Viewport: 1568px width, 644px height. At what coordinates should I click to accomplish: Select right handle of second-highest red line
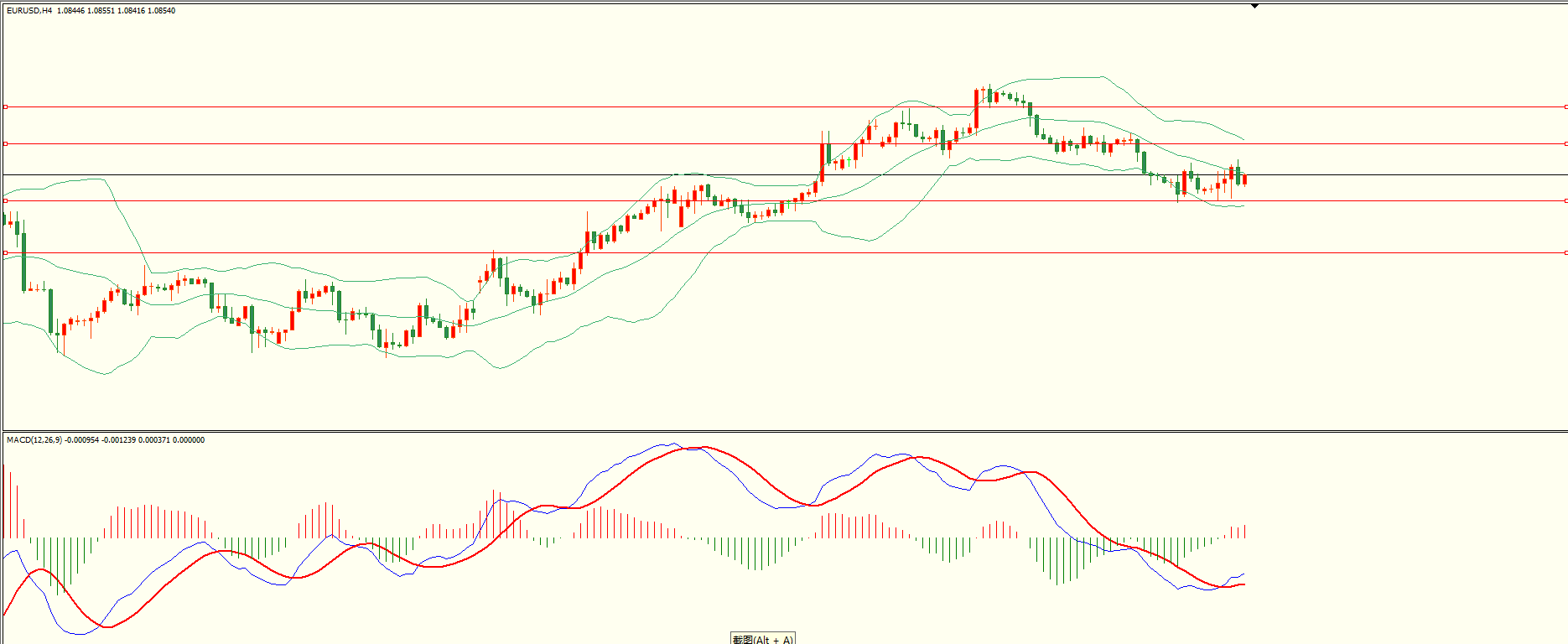[1565, 143]
